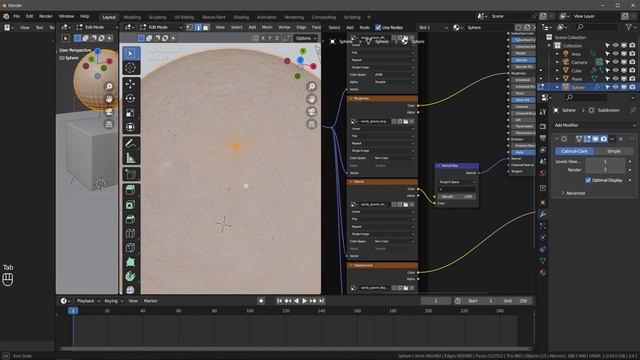Hide the Plane object with eye icon
The width and height of the screenshot is (640, 360).
pos(616,78)
